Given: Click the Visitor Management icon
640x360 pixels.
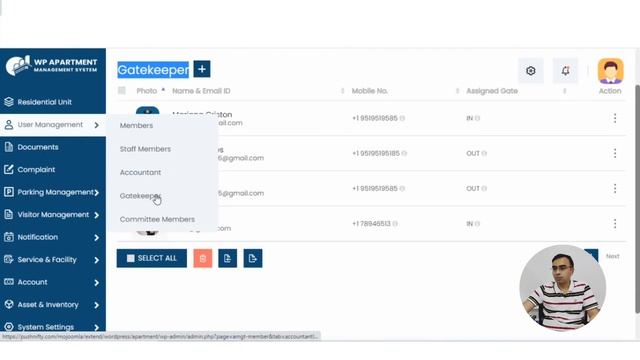Looking at the screenshot, I should [x=9, y=214].
